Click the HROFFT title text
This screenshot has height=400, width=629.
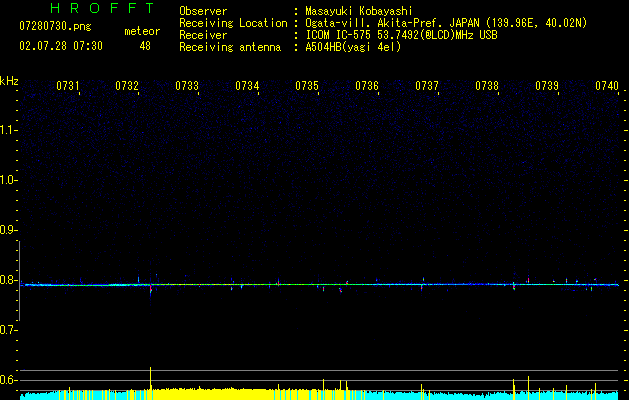point(102,8)
